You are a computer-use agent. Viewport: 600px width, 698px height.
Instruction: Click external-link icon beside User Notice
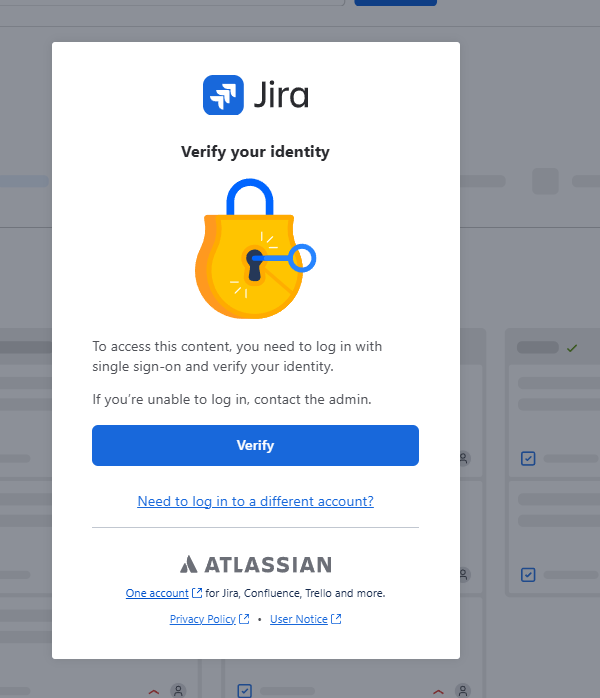[x=336, y=619]
